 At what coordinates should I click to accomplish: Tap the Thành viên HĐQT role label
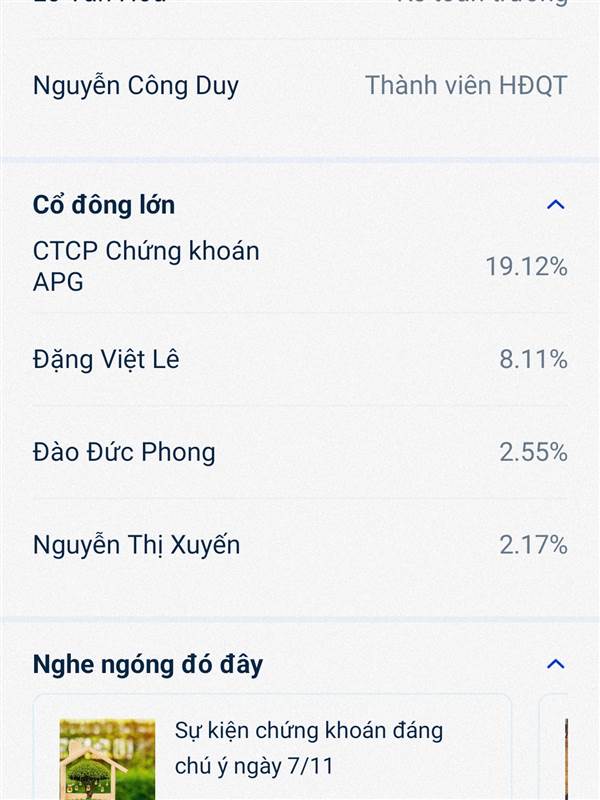(466, 85)
